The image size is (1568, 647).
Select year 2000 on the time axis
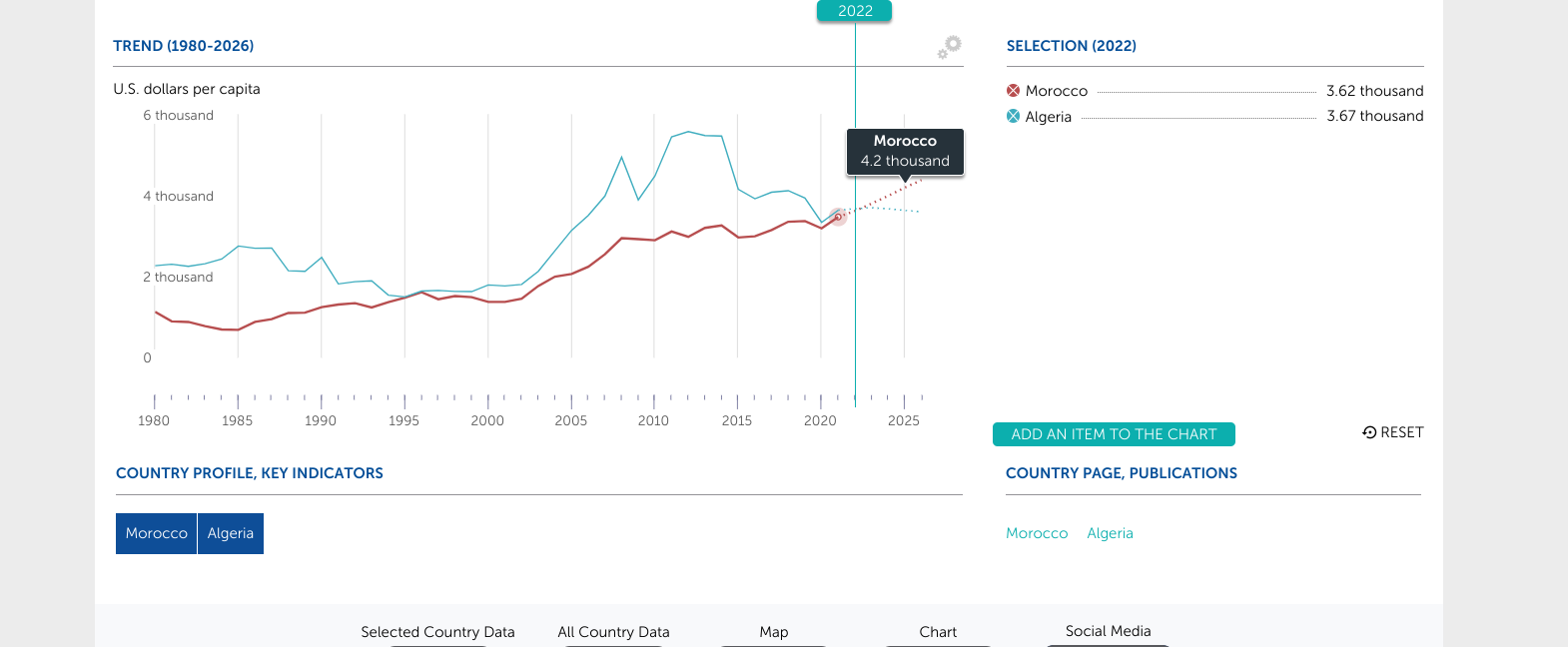click(x=487, y=420)
